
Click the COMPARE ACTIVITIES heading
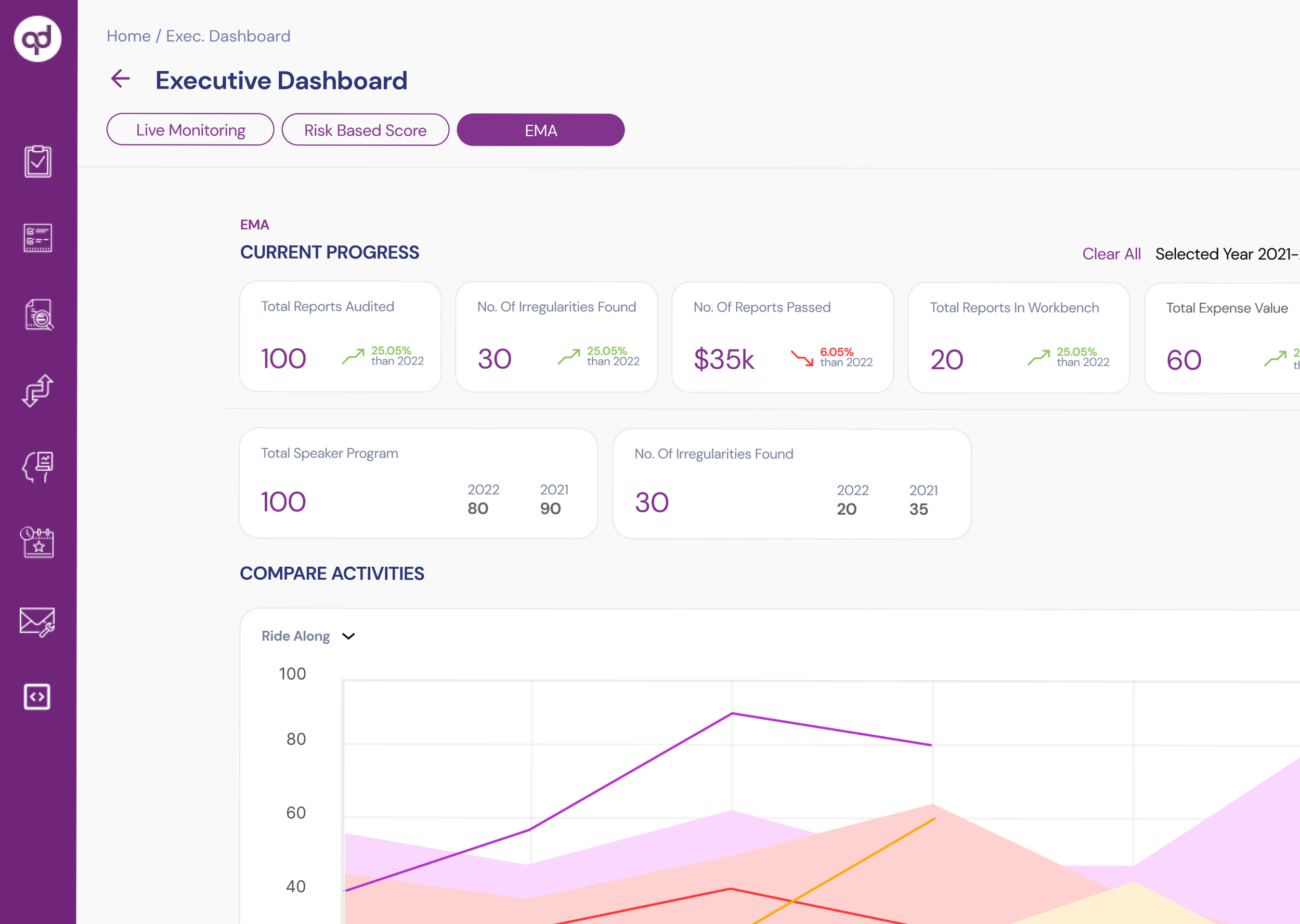(x=332, y=573)
